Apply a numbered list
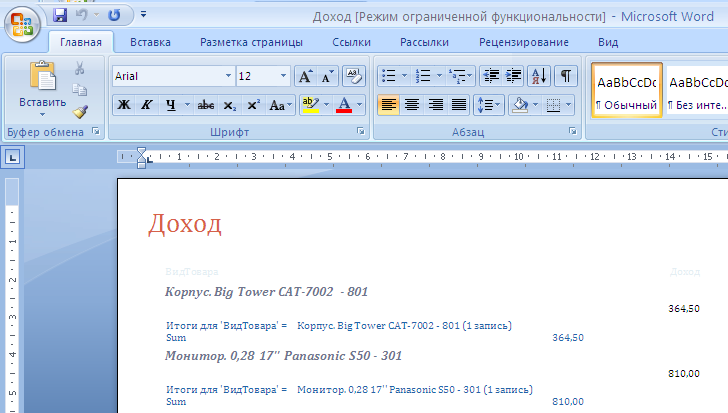728x413 pixels. 423,76
